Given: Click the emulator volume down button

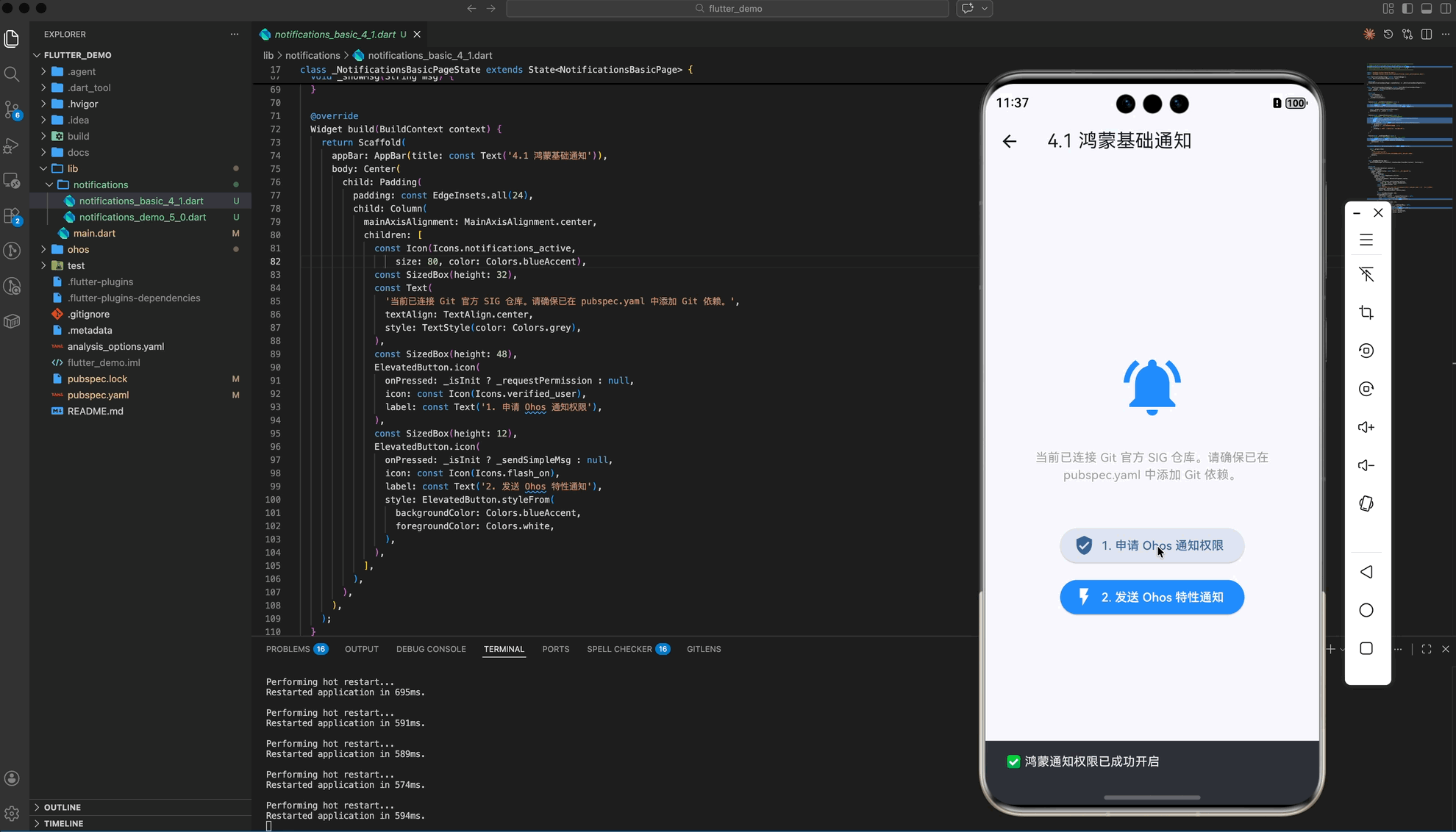Looking at the screenshot, I should tap(1366, 465).
